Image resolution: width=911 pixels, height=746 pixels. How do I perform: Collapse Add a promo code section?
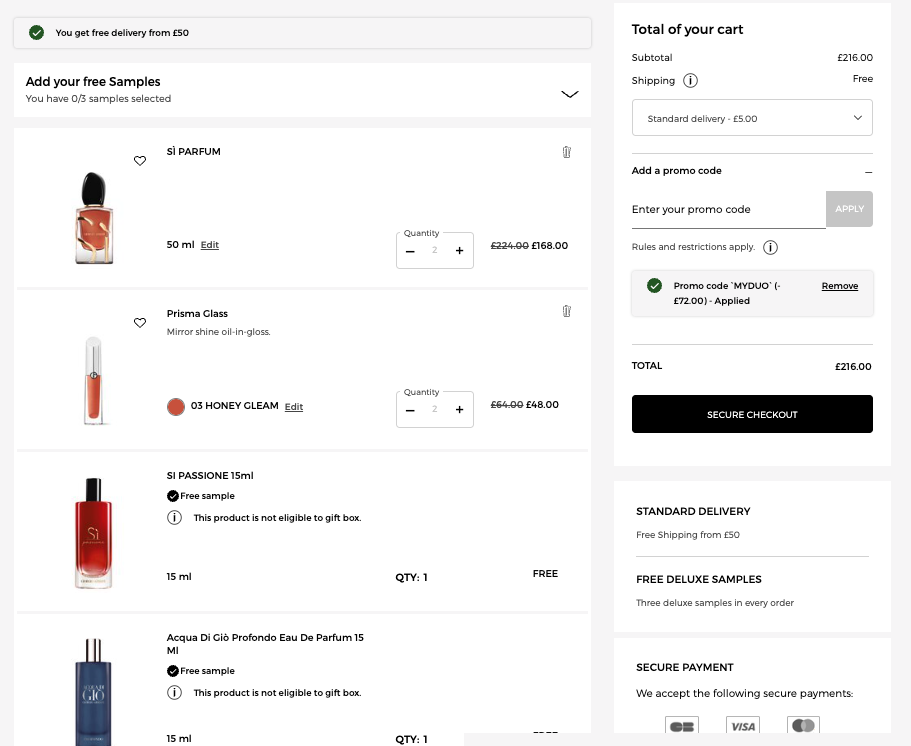coord(868,172)
